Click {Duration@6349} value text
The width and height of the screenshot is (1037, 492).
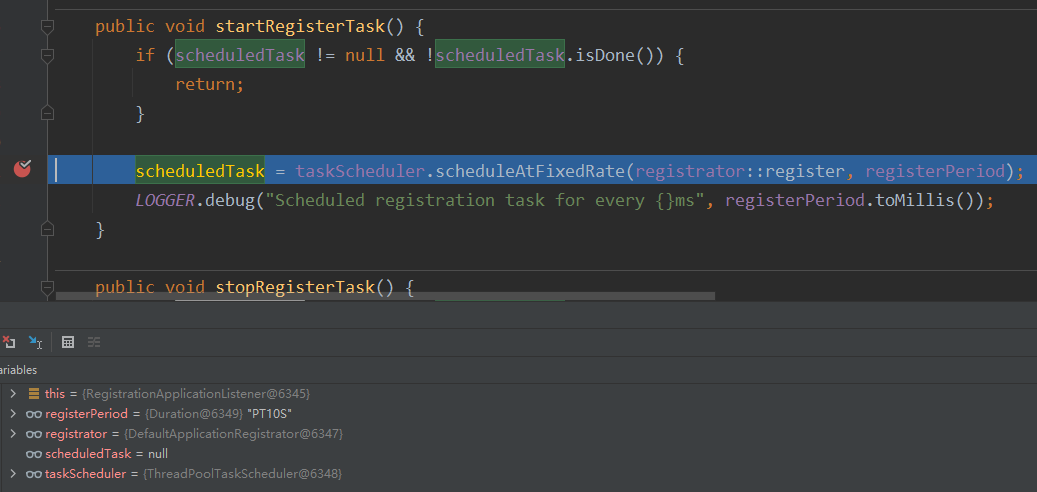tap(194, 414)
